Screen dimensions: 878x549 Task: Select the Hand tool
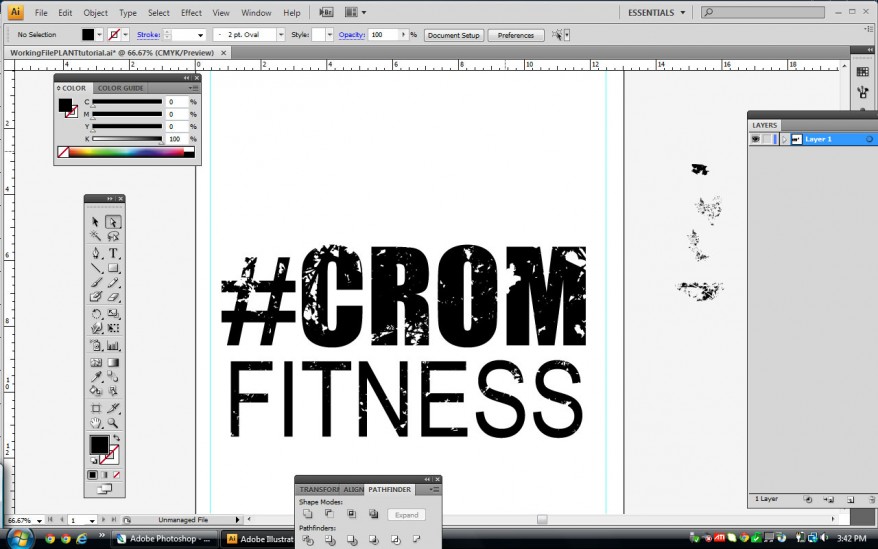[x=96, y=423]
